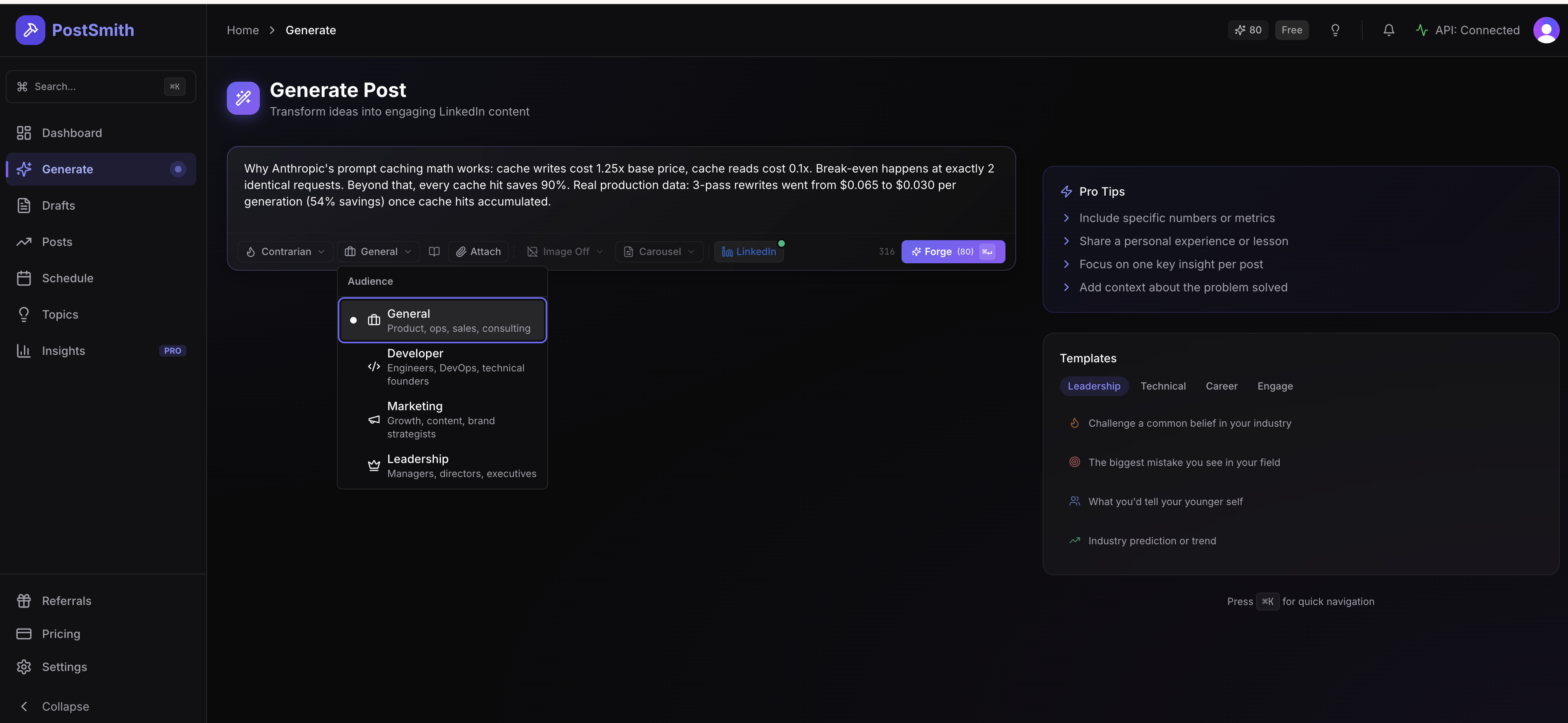This screenshot has width=1568, height=723.
Task: Click the user avatar icon
Action: point(1545,30)
